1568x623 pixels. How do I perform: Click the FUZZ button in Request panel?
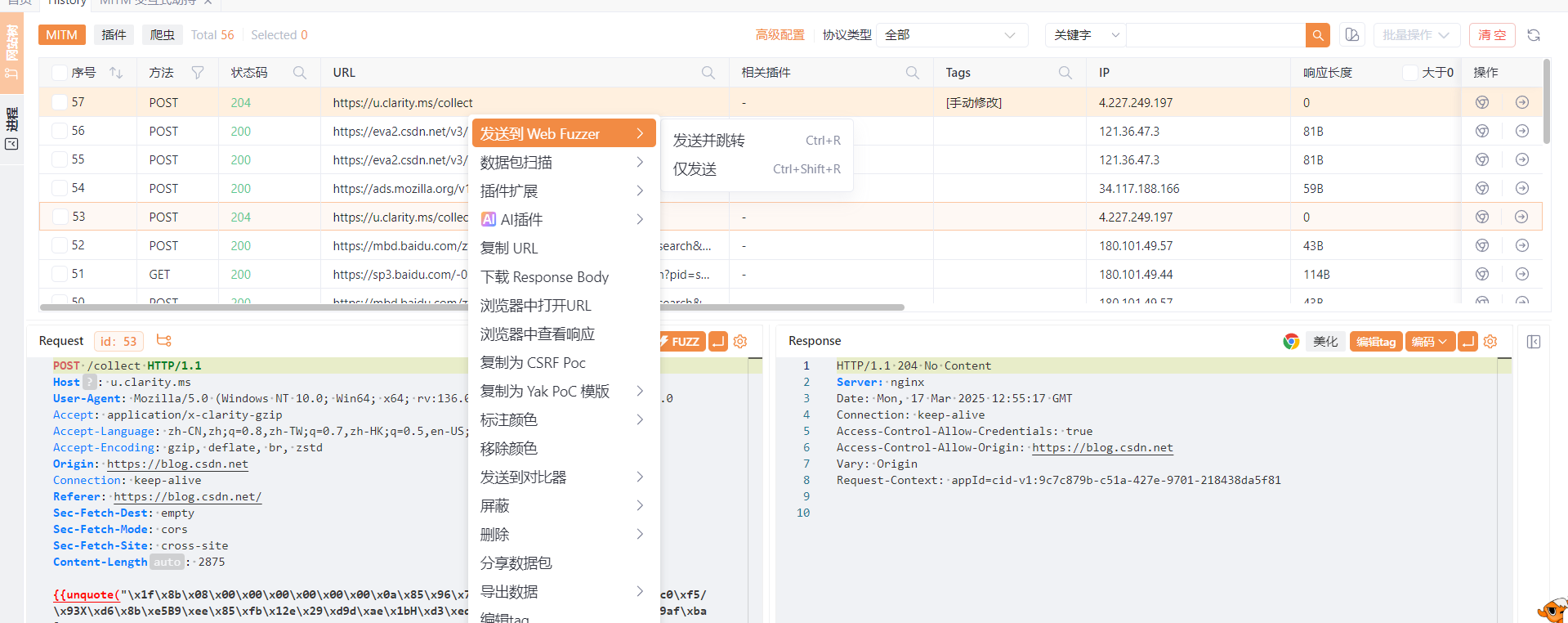pos(681,341)
